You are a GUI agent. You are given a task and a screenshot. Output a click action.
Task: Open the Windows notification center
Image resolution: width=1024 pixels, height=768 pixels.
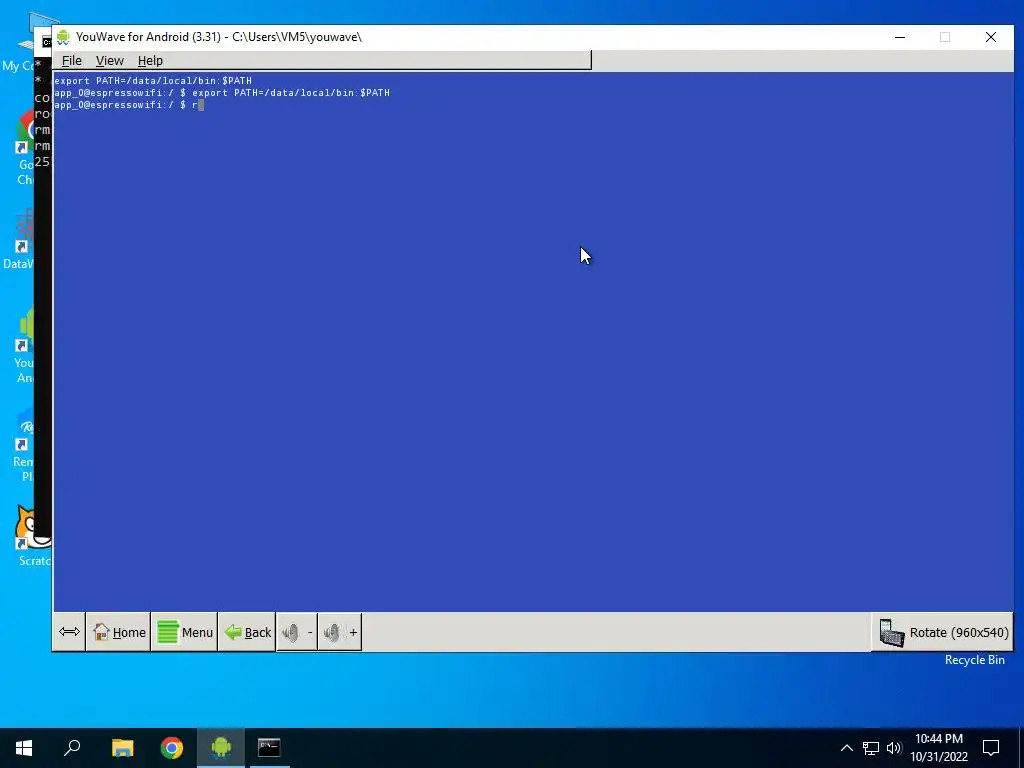click(991, 748)
